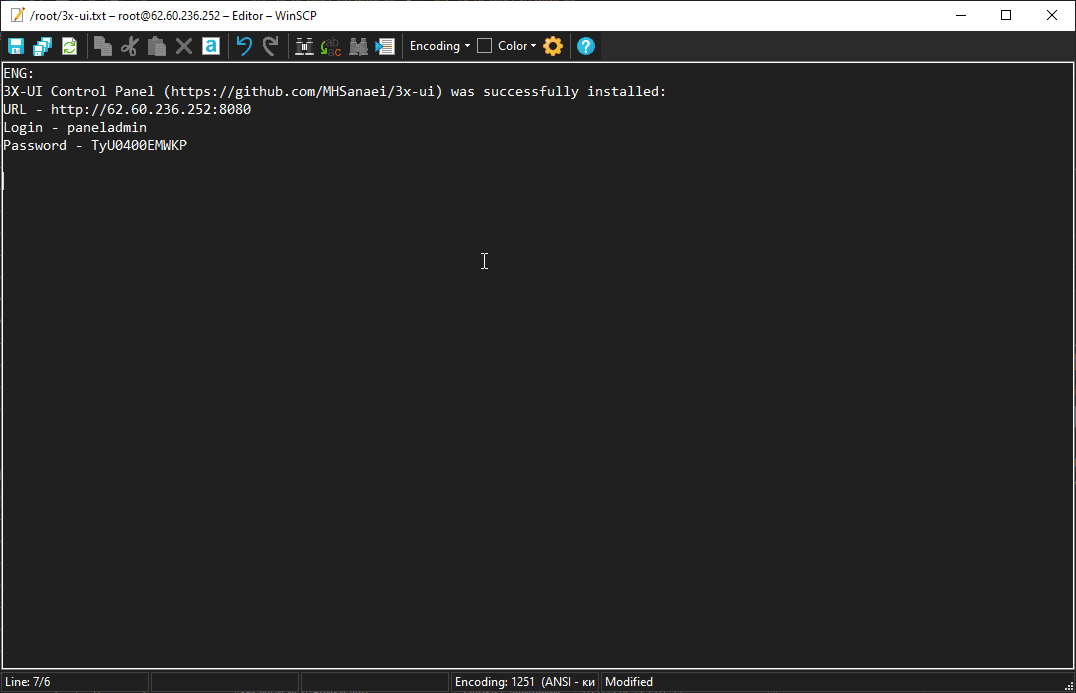The image size is (1076, 693).
Task: Open the Find dialog binoculars icon
Action: (358, 46)
